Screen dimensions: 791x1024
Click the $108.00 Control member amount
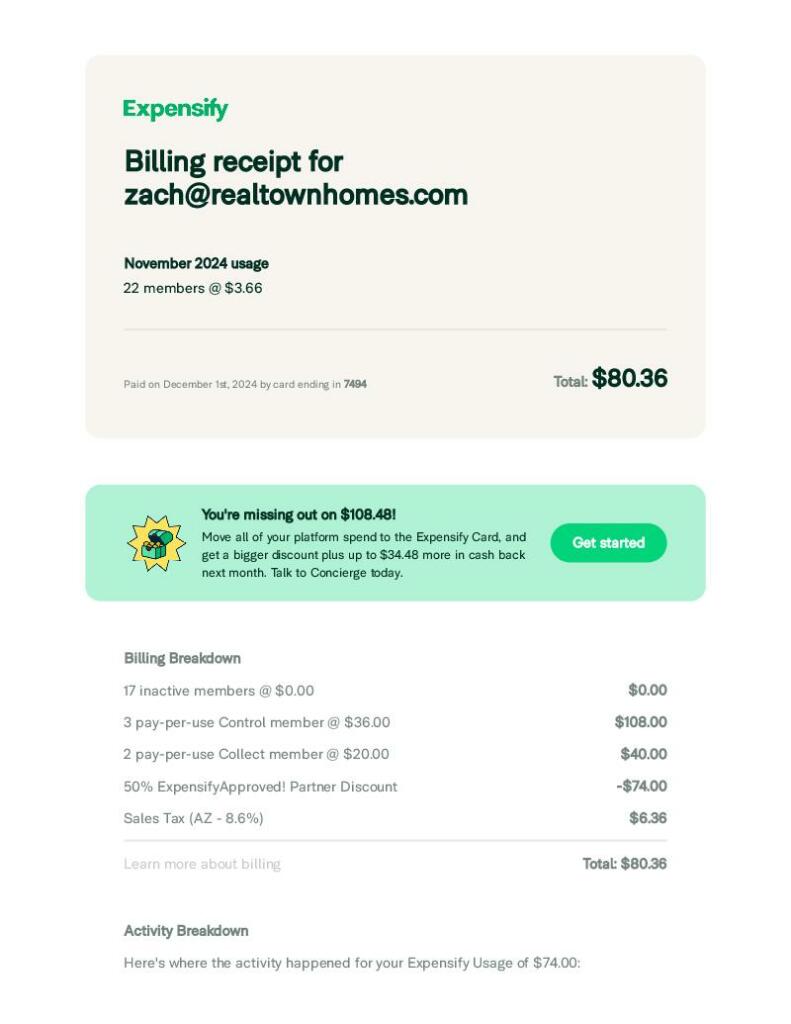pyautogui.click(x=640, y=722)
